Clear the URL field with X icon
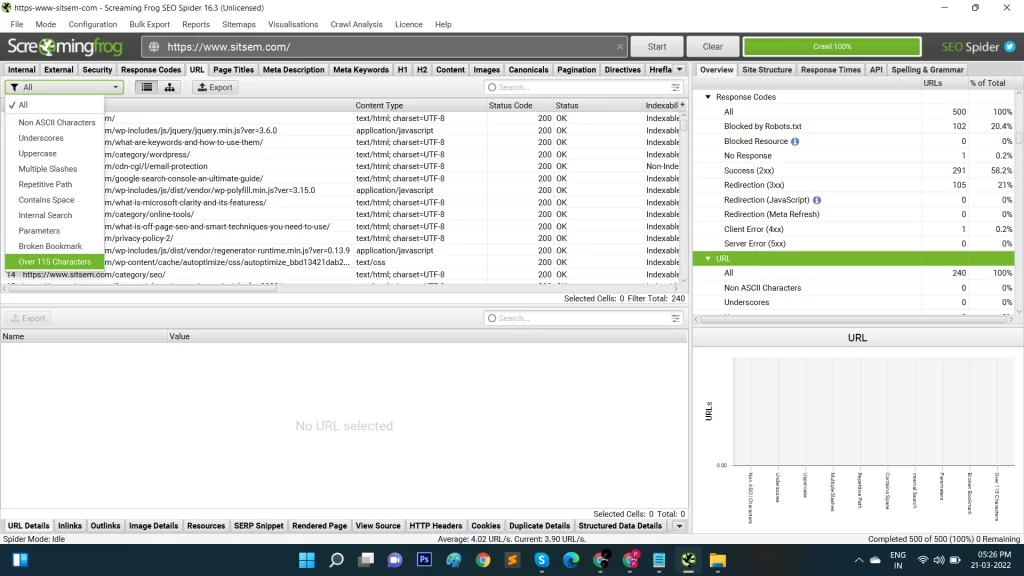 click(x=620, y=47)
